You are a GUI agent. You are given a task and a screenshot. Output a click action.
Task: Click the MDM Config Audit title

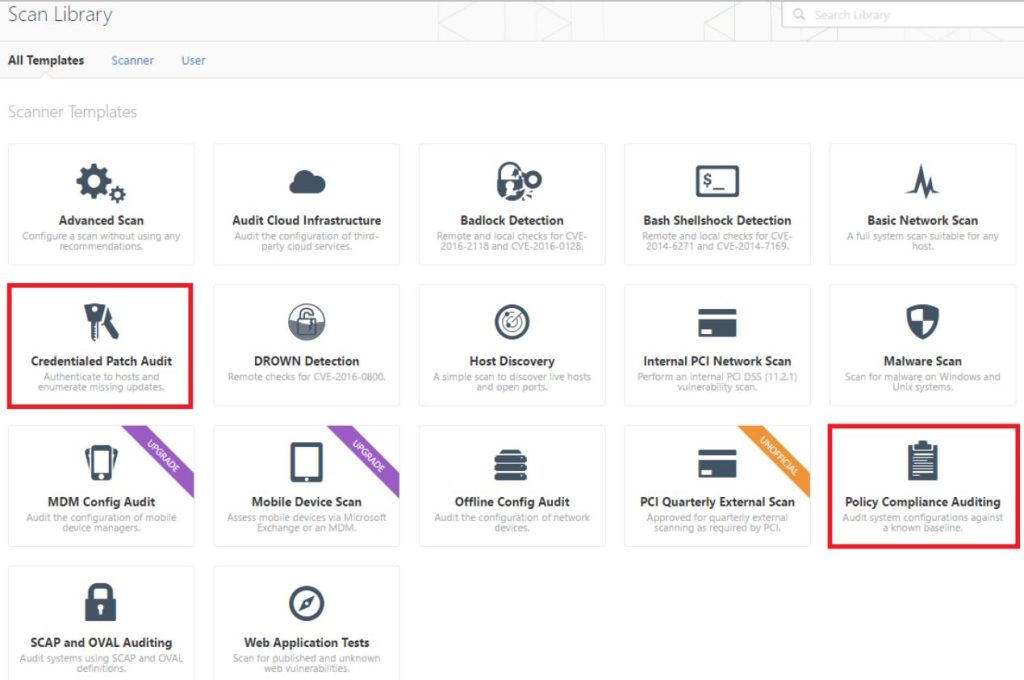pyautogui.click(x=101, y=502)
